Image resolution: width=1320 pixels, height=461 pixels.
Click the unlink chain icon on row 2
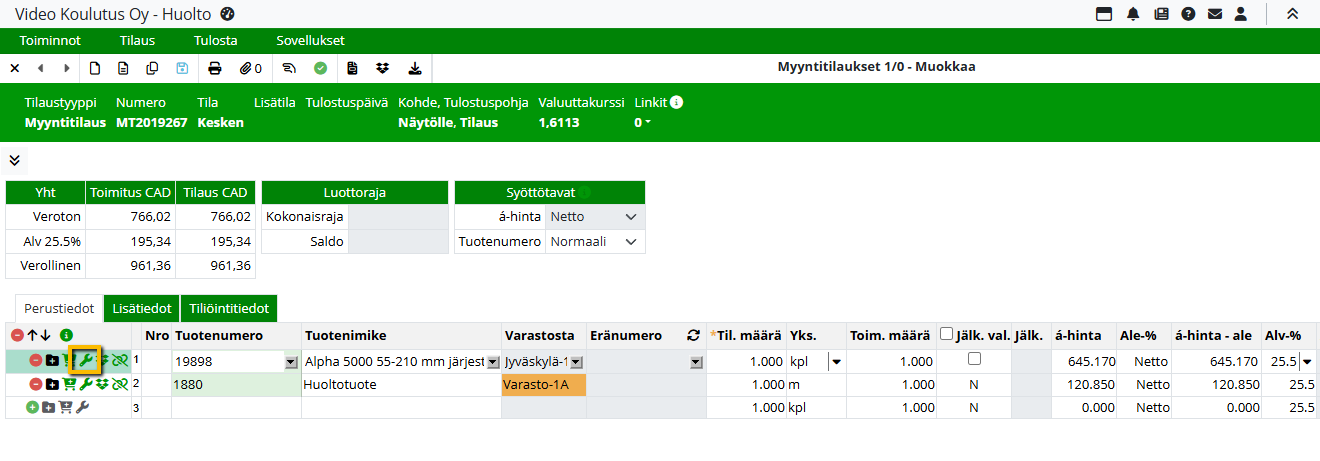click(120, 384)
